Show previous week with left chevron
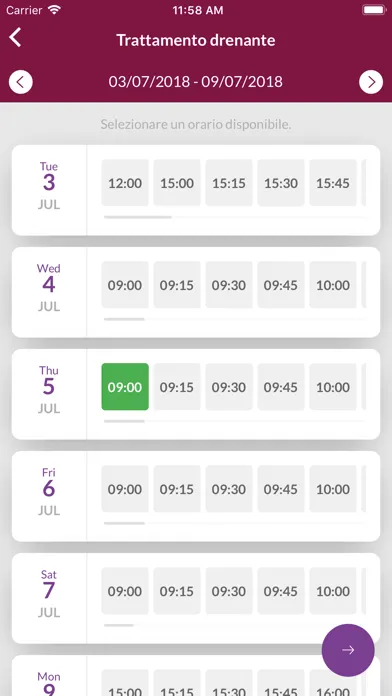 coord(21,82)
